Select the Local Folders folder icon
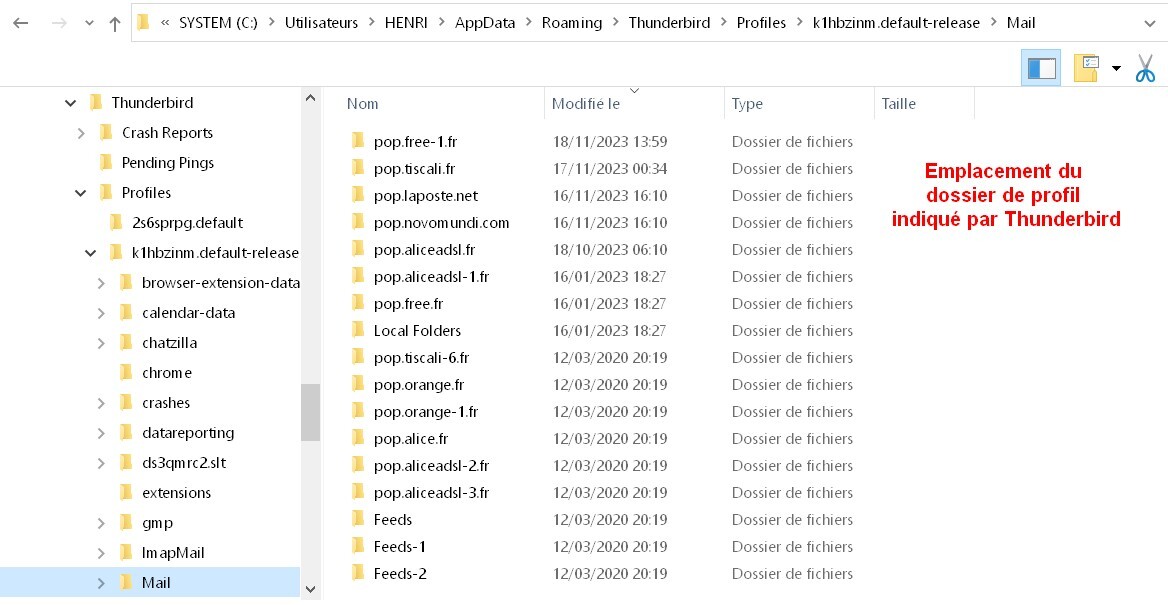1168x605 pixels. coord(358,330)
